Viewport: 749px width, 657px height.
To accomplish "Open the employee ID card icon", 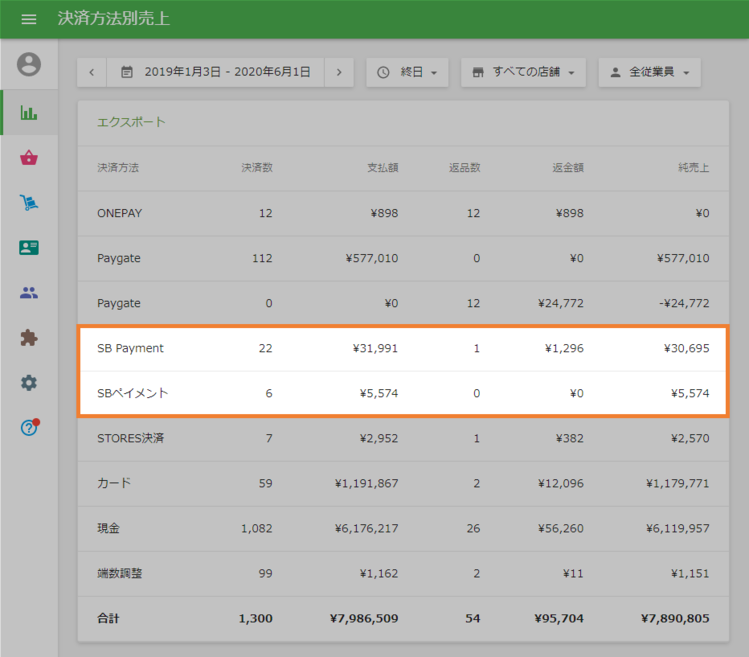I will [29, 248].
